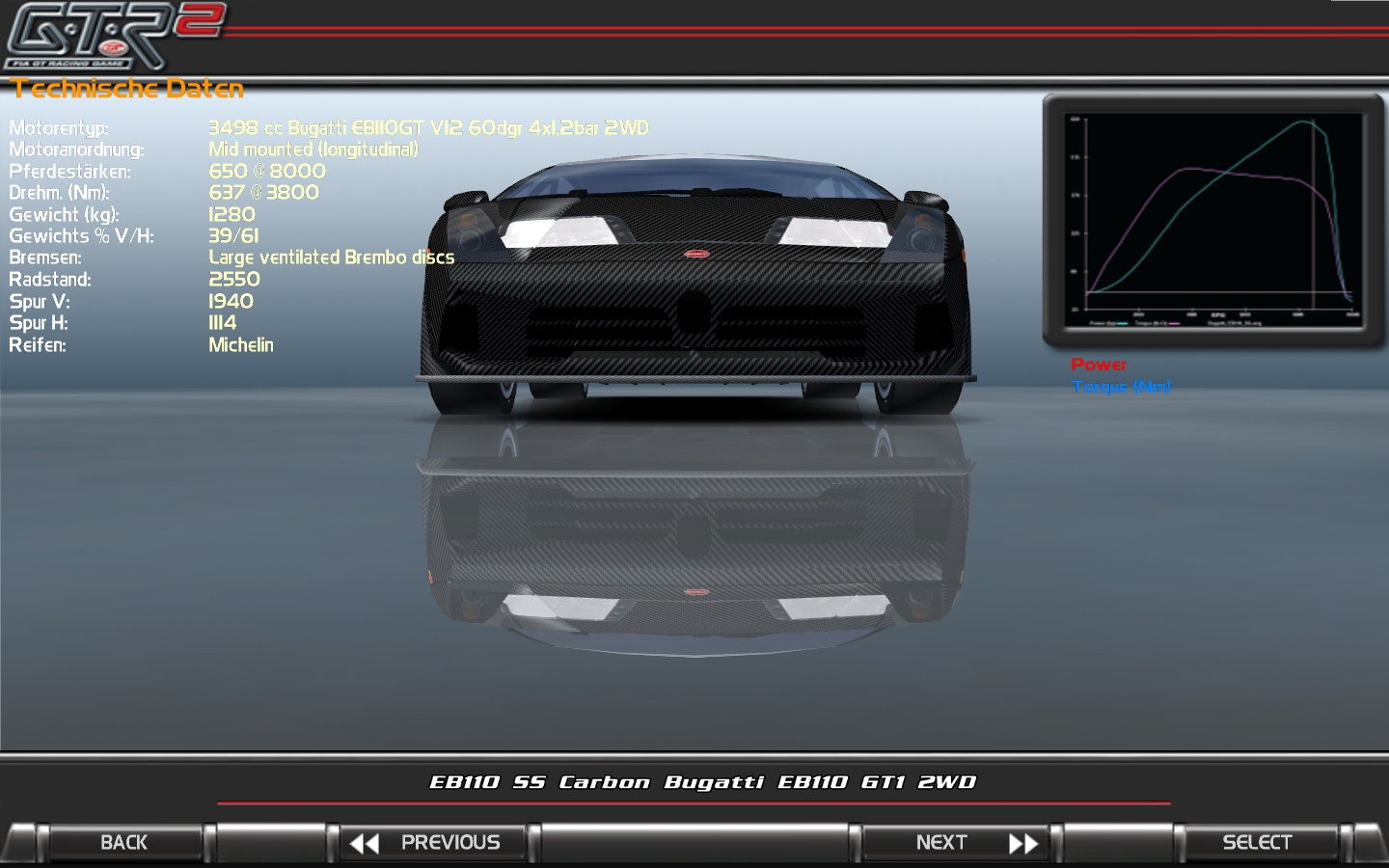The width and height of the screenshot is (1389, 868).
Task: Select the Mid mounted (longitudinal) value
Action: pyautogui.click(x=313, y=149)
